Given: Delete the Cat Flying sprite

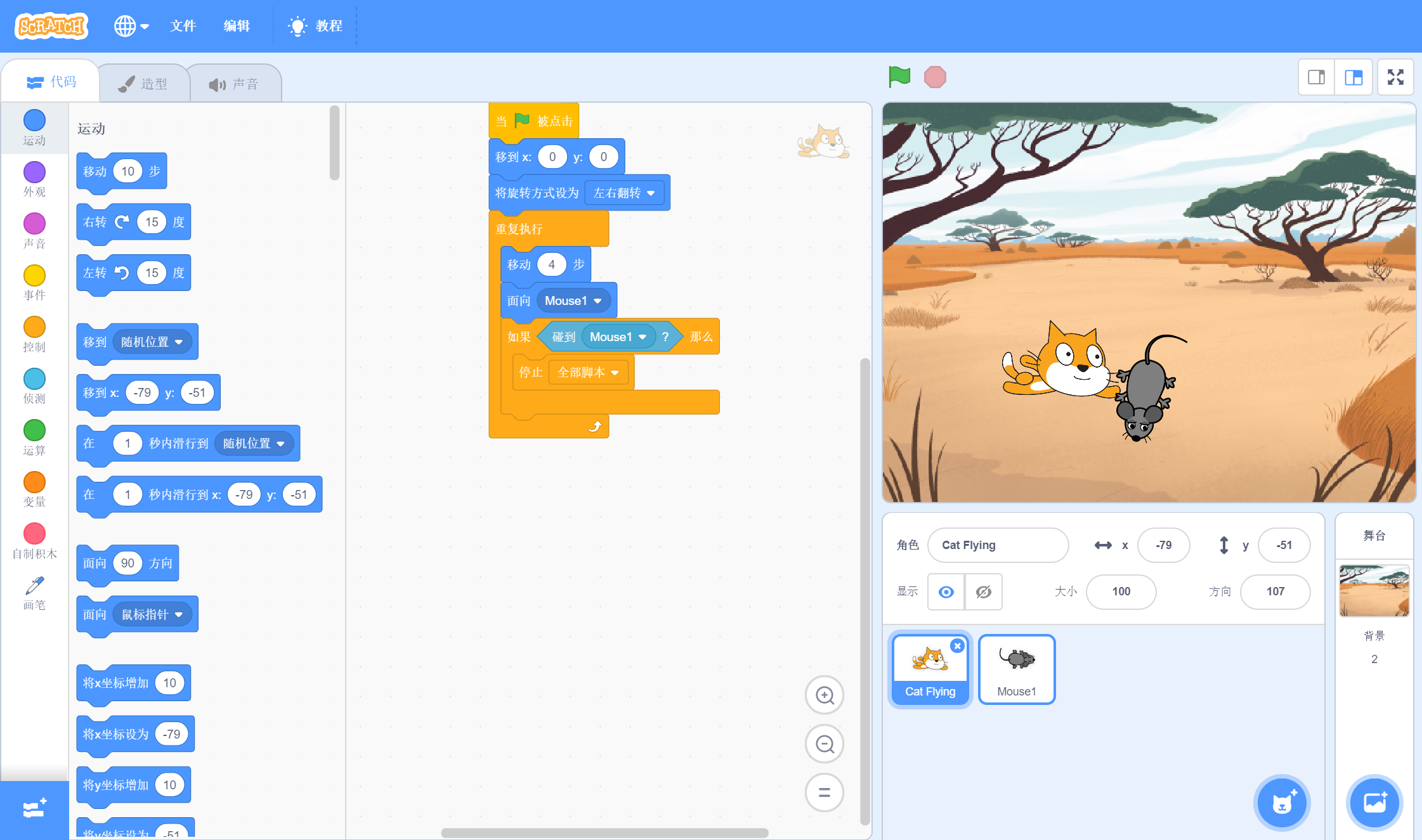Looking at the screenshot, I should coord(957,646).
